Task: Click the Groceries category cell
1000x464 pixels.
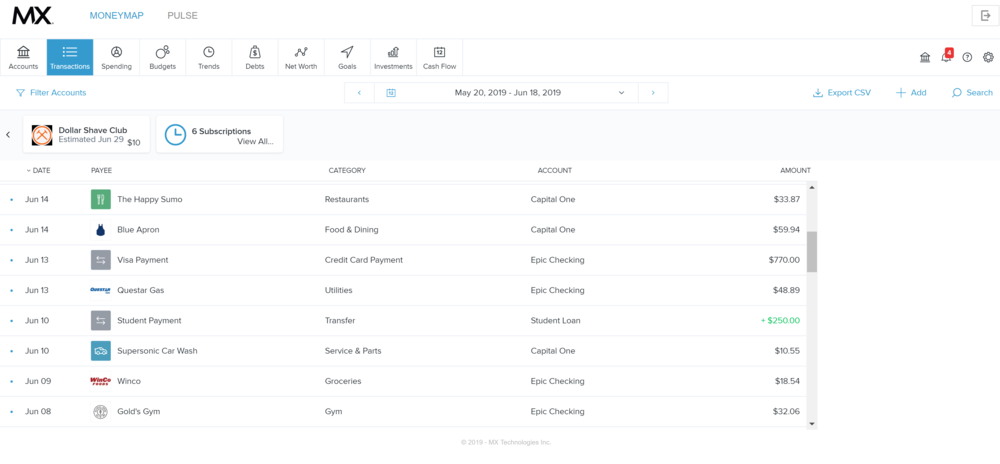Action: [343, 381]
